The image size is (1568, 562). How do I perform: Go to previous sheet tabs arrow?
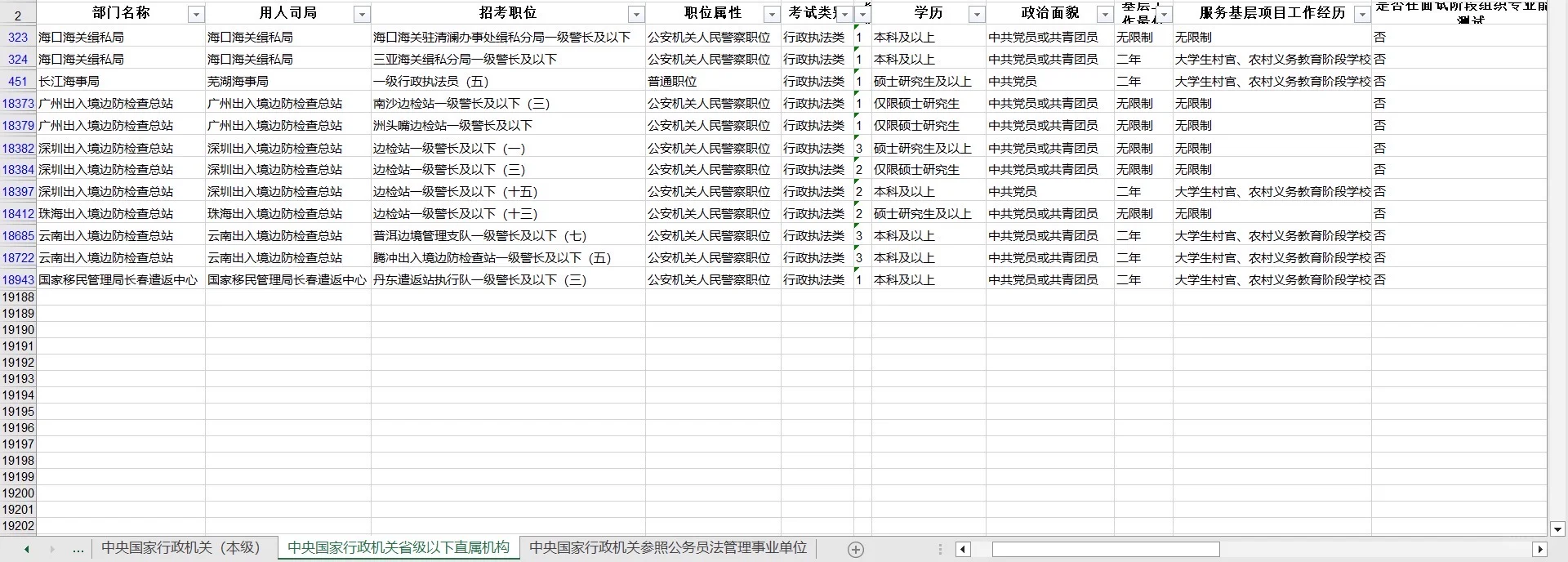pos(27,550)
